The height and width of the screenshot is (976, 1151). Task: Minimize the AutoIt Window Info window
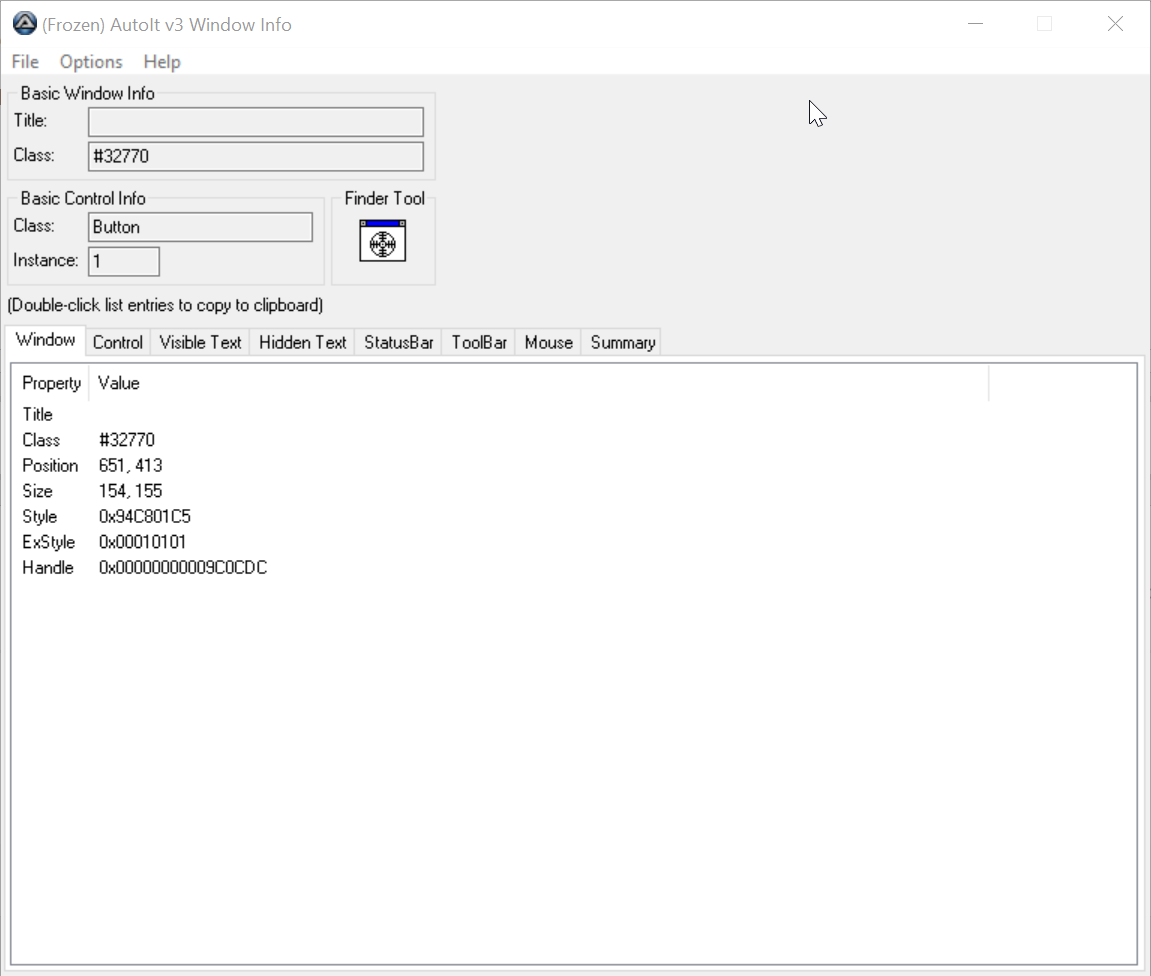point(976,24)
